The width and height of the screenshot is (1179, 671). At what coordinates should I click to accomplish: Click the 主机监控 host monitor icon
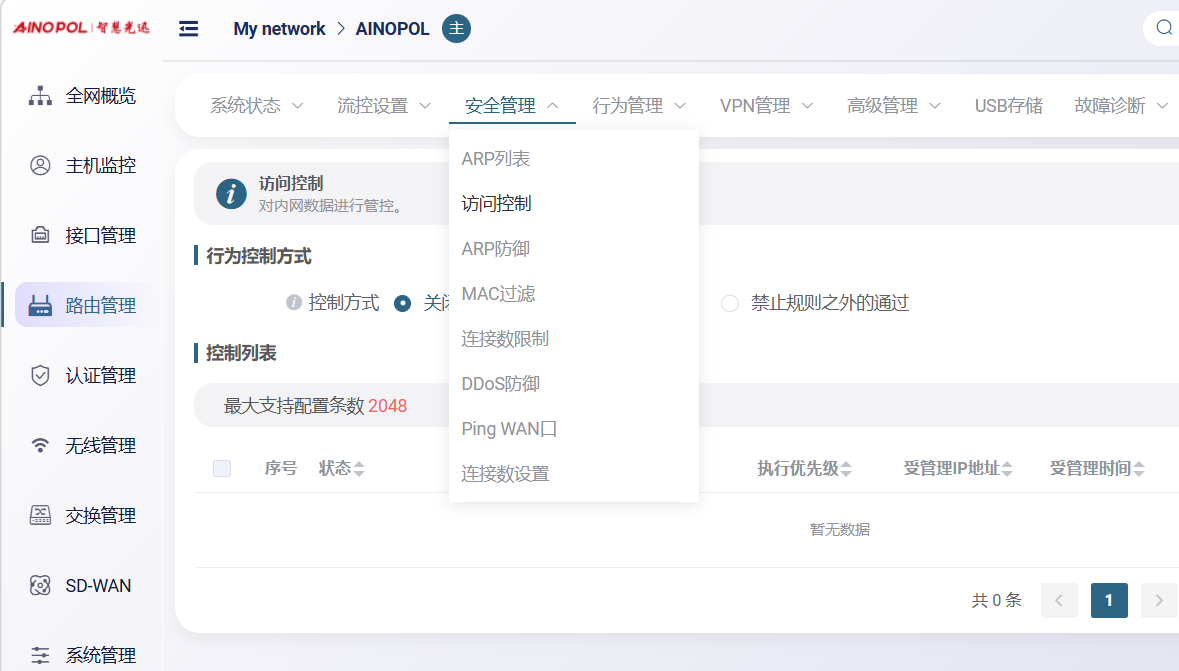coord(40,166)
